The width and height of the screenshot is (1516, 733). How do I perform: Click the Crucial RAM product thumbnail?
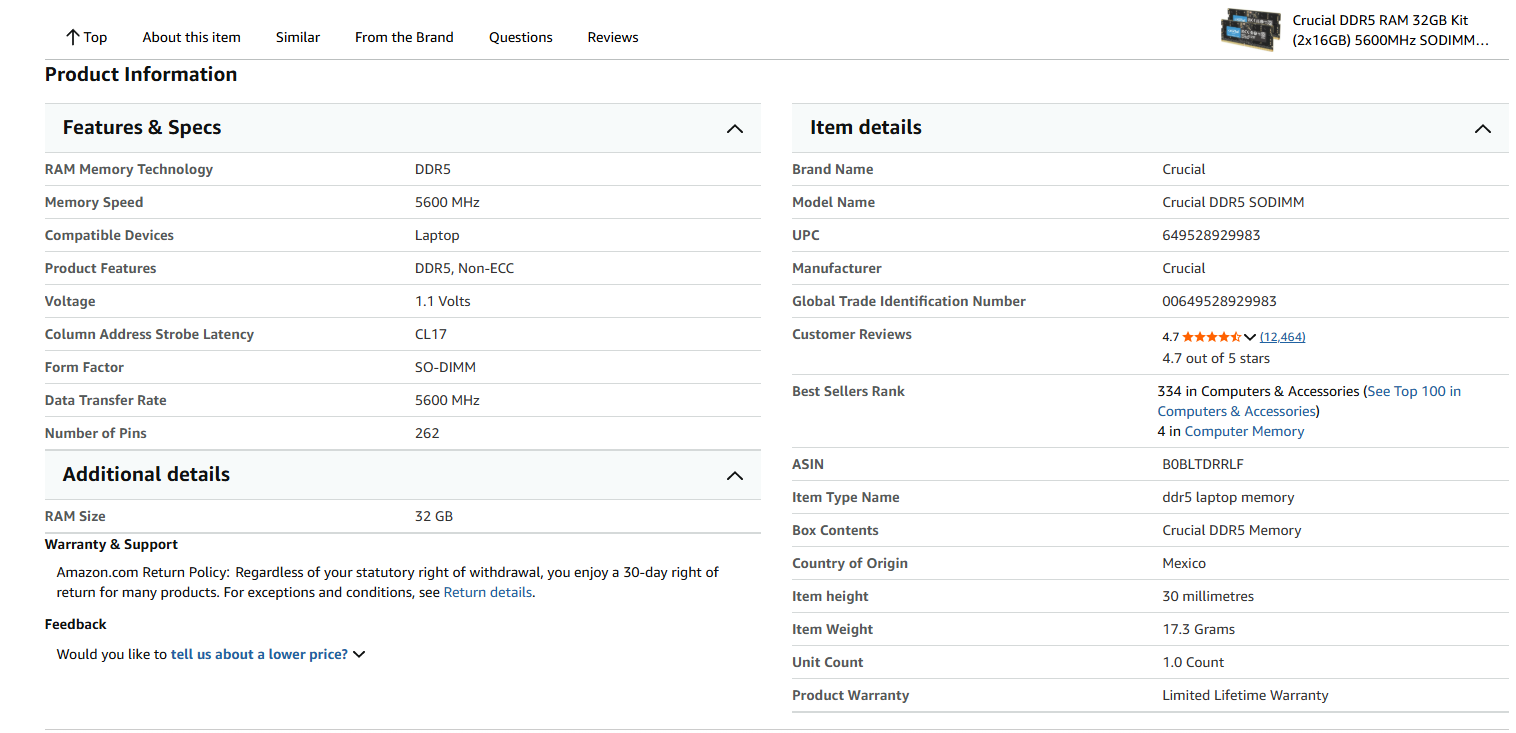(1251, 30)
